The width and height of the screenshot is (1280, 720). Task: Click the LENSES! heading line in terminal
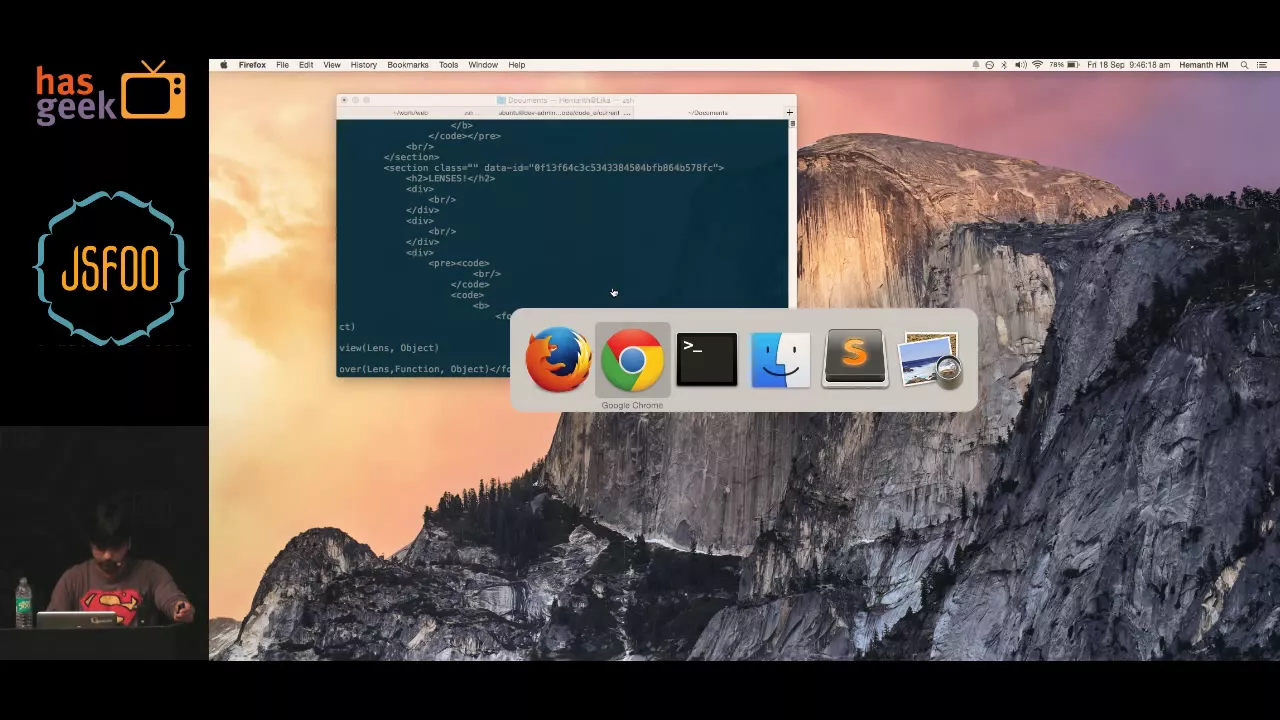click(x=451, y=178)
